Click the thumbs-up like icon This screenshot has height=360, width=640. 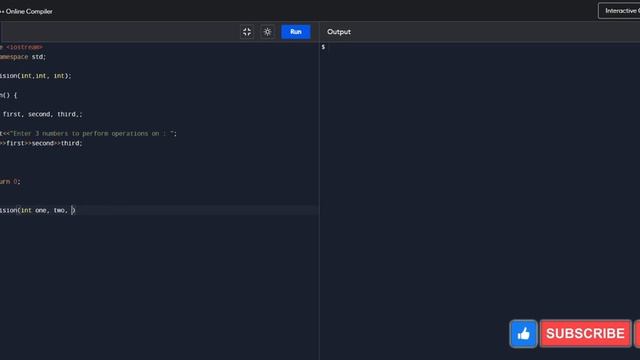pos(523,334)
